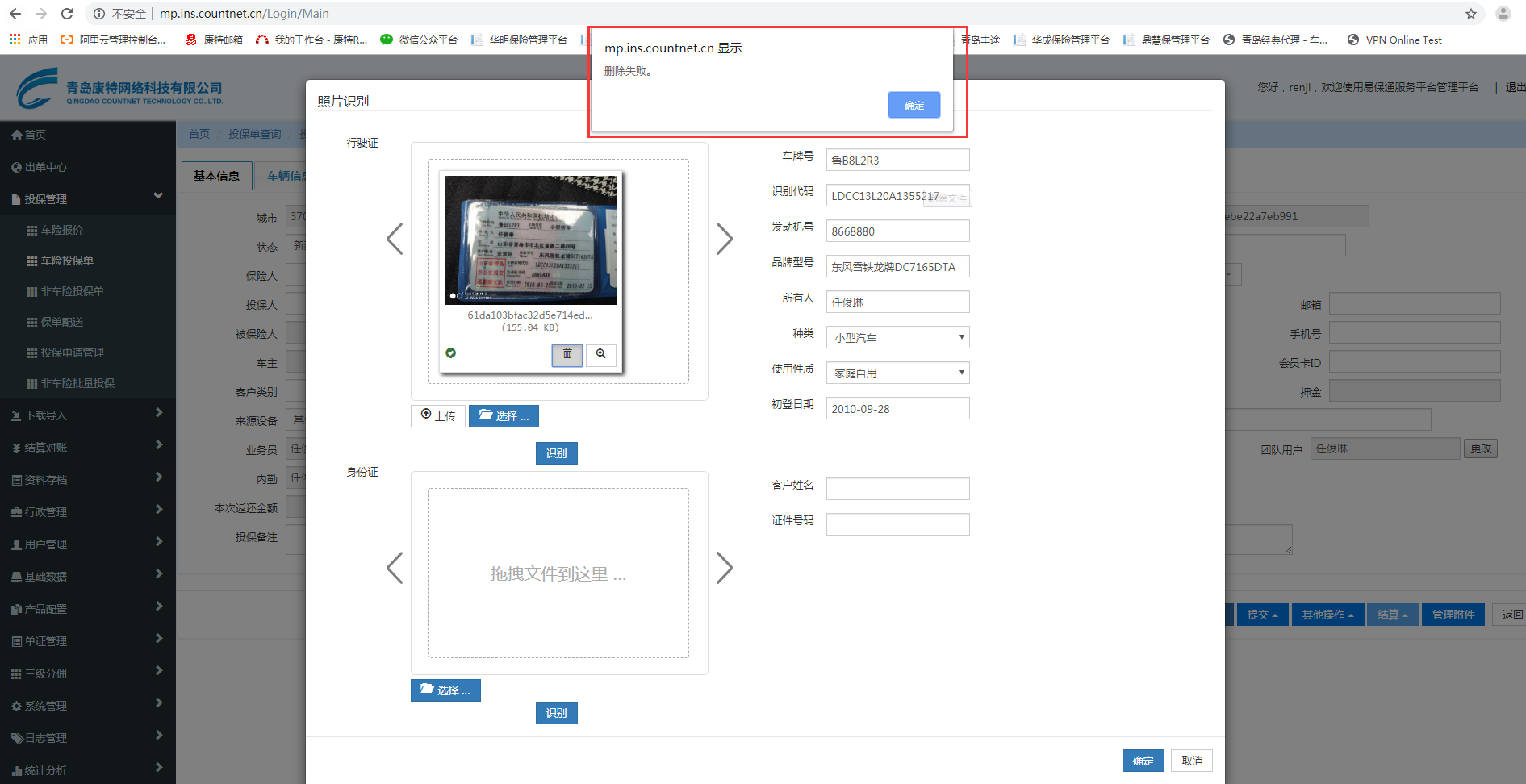Click 投保单查询 in the breadcrumb
The width and height of the screenshot is (1526, 784).
click(255, 134)
